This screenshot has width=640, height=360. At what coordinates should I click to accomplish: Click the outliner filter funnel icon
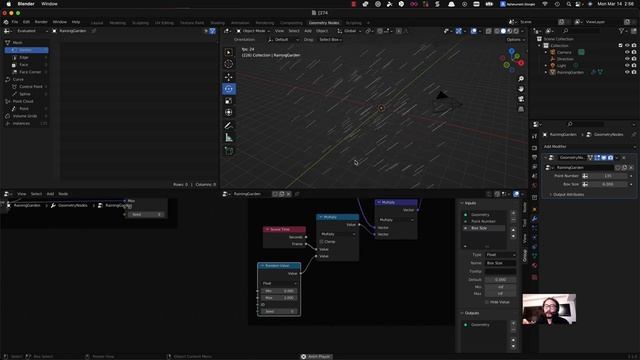(x=621, y=31)
